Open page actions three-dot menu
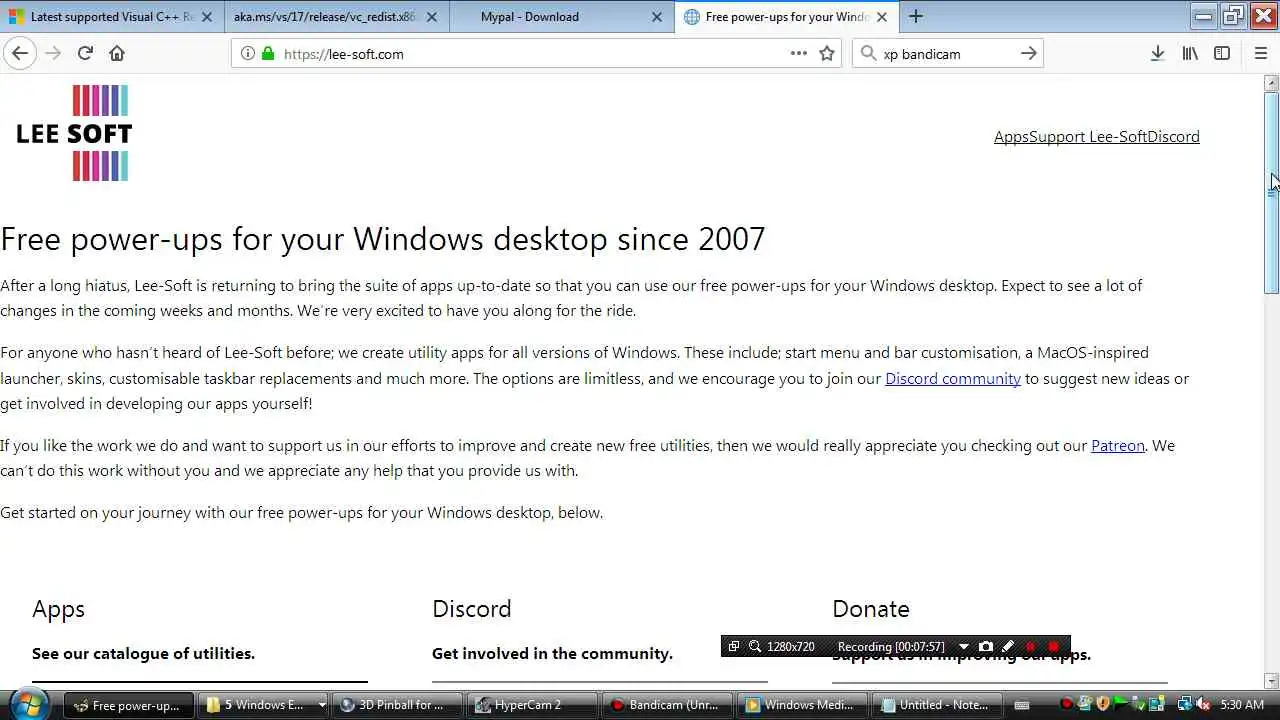 coord(798,53)
